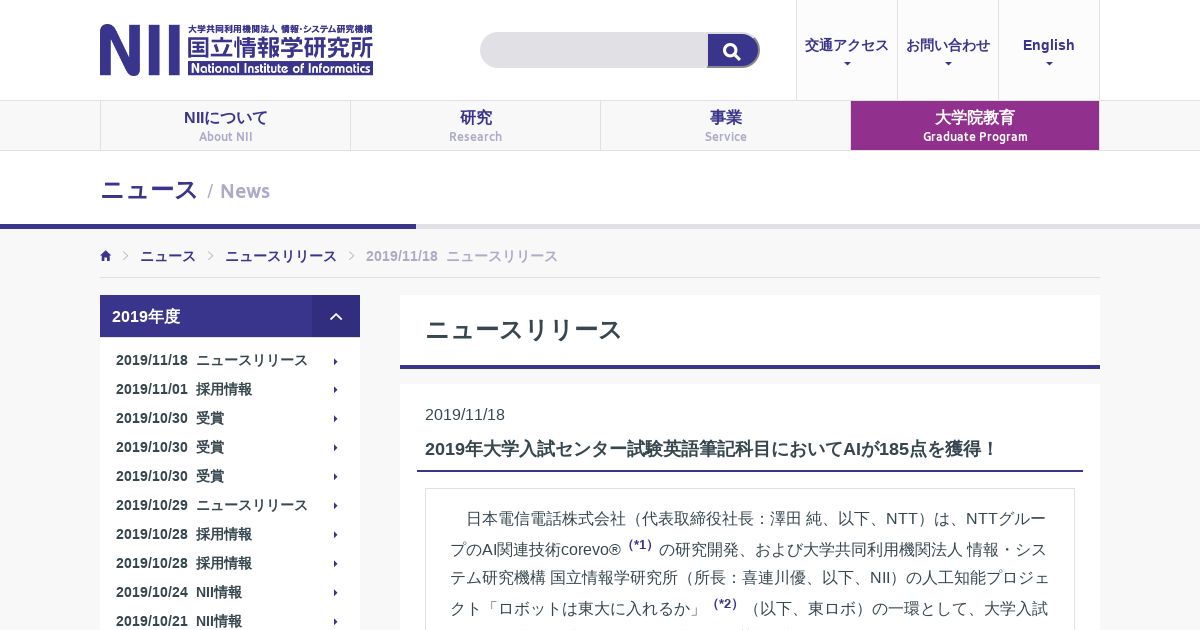
Task: Collapse the 2019年度 section chevron
Action: 336,316
